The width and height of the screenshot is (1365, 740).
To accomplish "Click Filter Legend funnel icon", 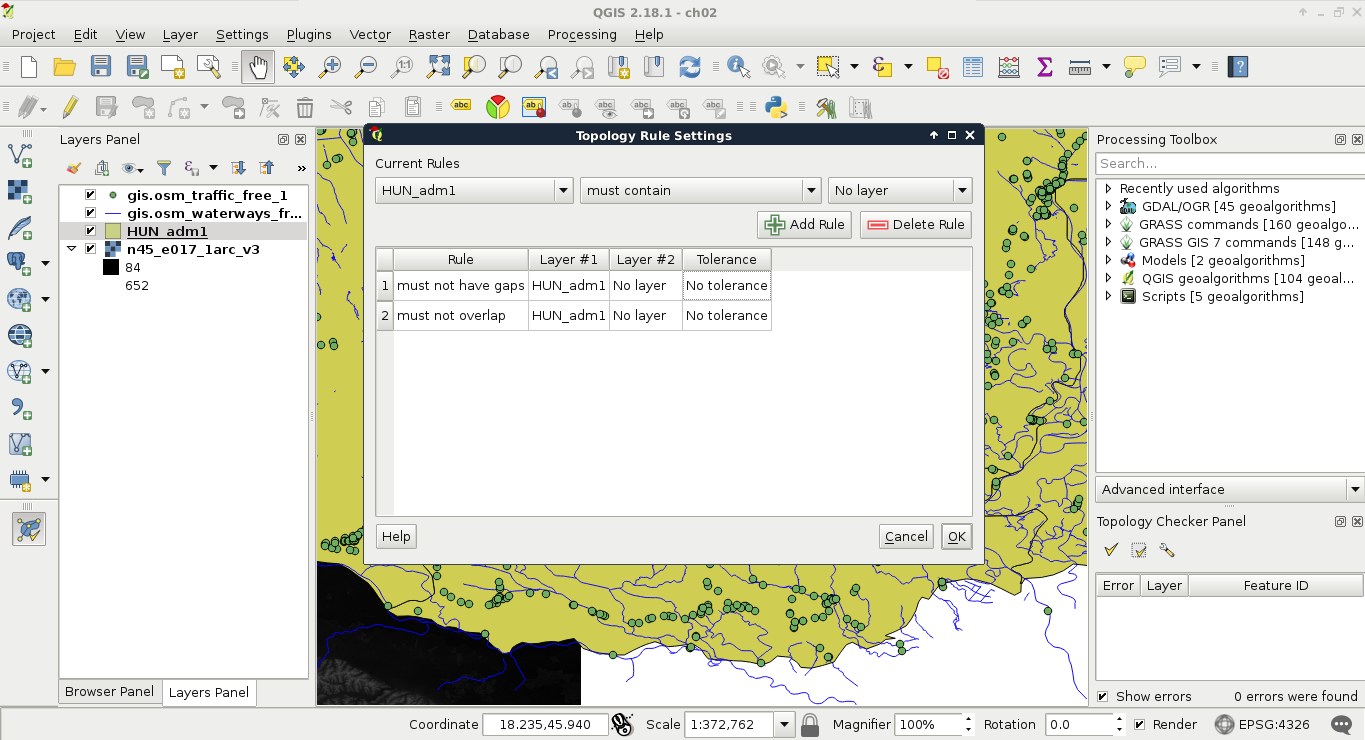I will coord(164,168).
